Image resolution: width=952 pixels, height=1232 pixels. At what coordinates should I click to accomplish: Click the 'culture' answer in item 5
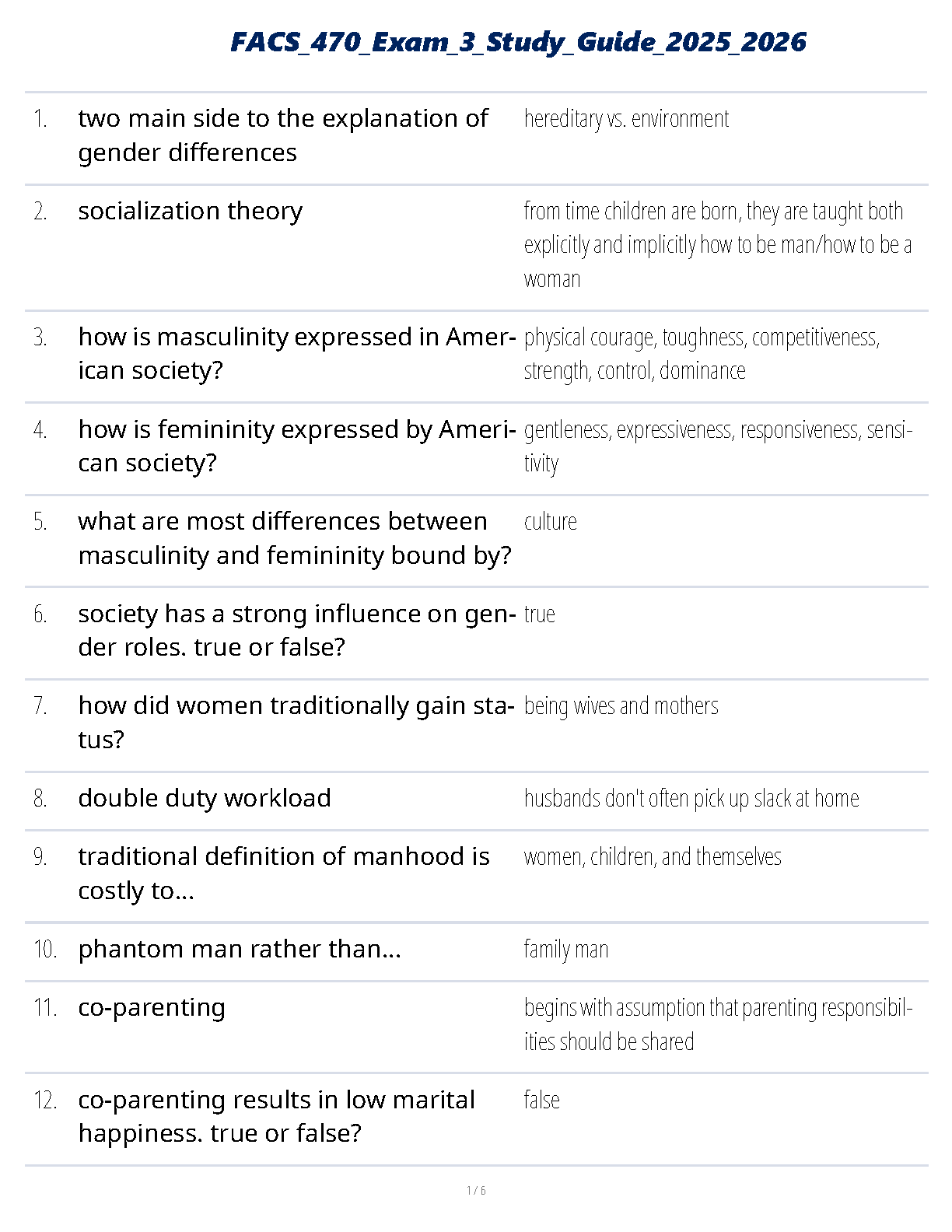[551, 522]
